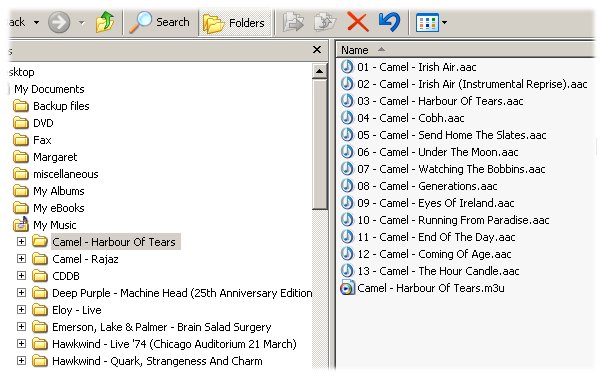This screenshot has height=378, width=604.
Task: Select the Backup files folder
Action: pyautogui.click(x=61, y=106)
